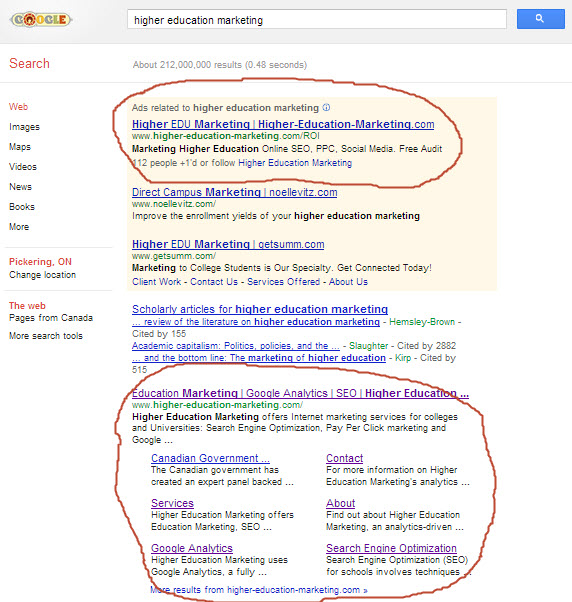Open Higher EDU Marketing getsumm.com ad
Screen dimensions: 572x602
point(228,244)
